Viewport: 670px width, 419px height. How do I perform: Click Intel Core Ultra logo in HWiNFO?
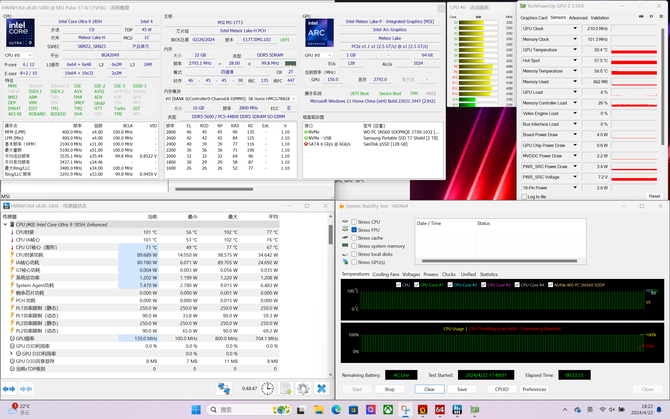coord(20,33)
